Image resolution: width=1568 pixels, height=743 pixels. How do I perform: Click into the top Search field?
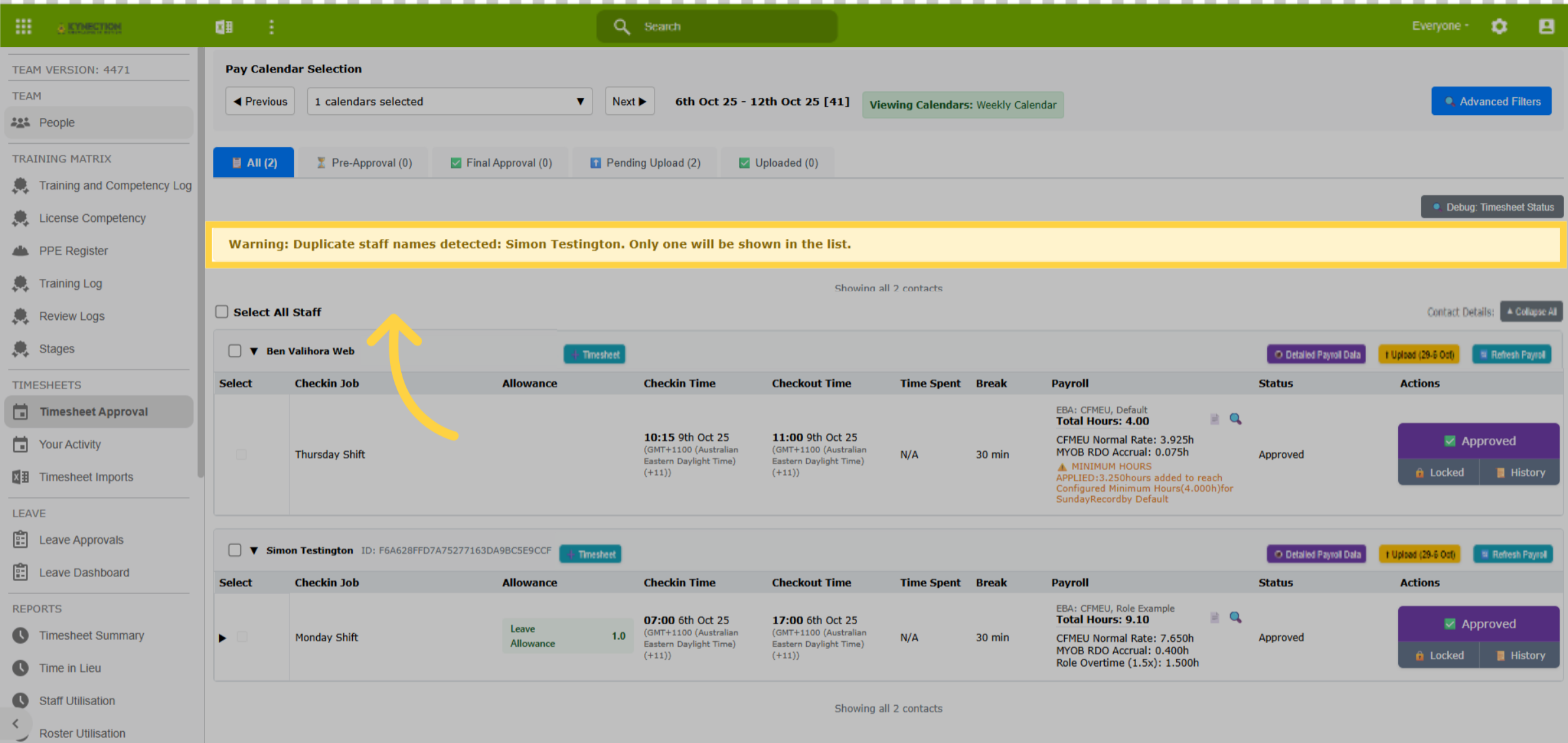point(717,26)
